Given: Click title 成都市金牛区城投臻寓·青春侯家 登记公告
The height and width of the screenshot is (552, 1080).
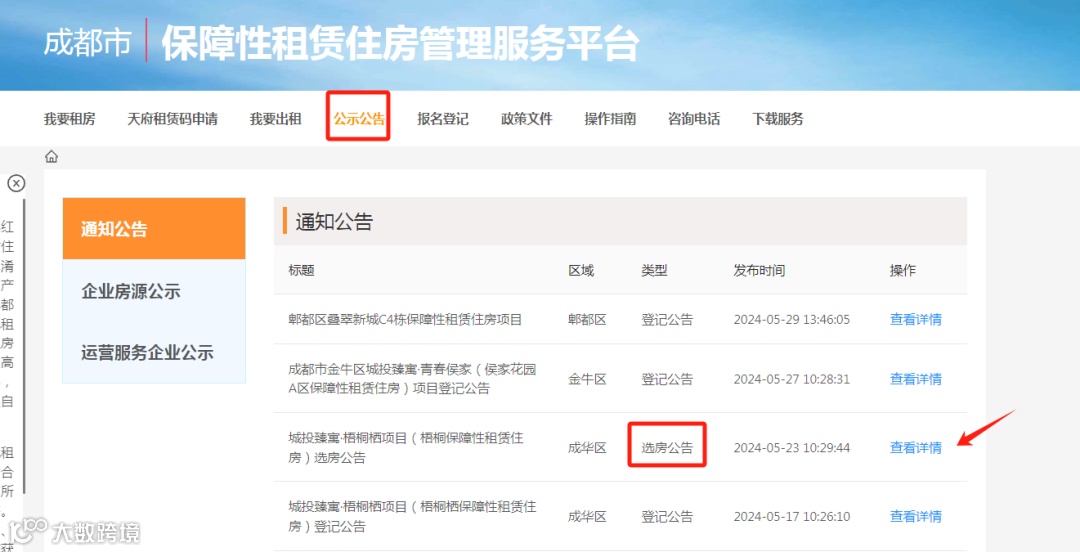Looking at the screenshot, I should 412,379.
